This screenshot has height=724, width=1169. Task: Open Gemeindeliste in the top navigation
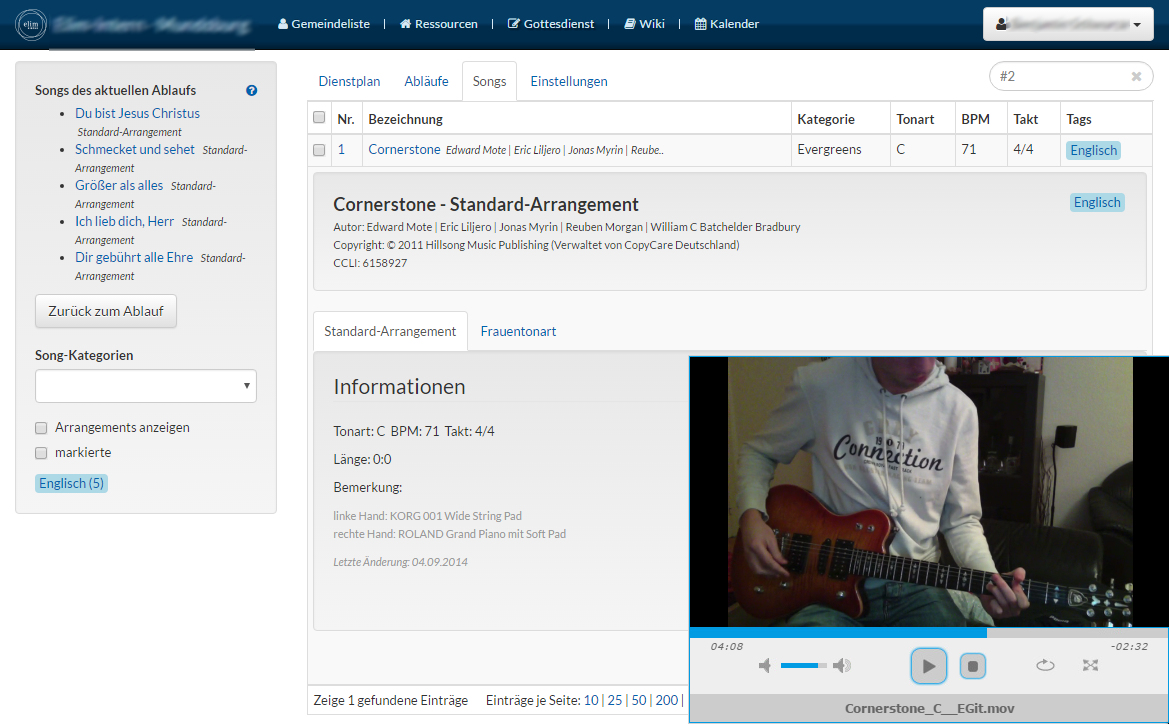click(324, 24)
